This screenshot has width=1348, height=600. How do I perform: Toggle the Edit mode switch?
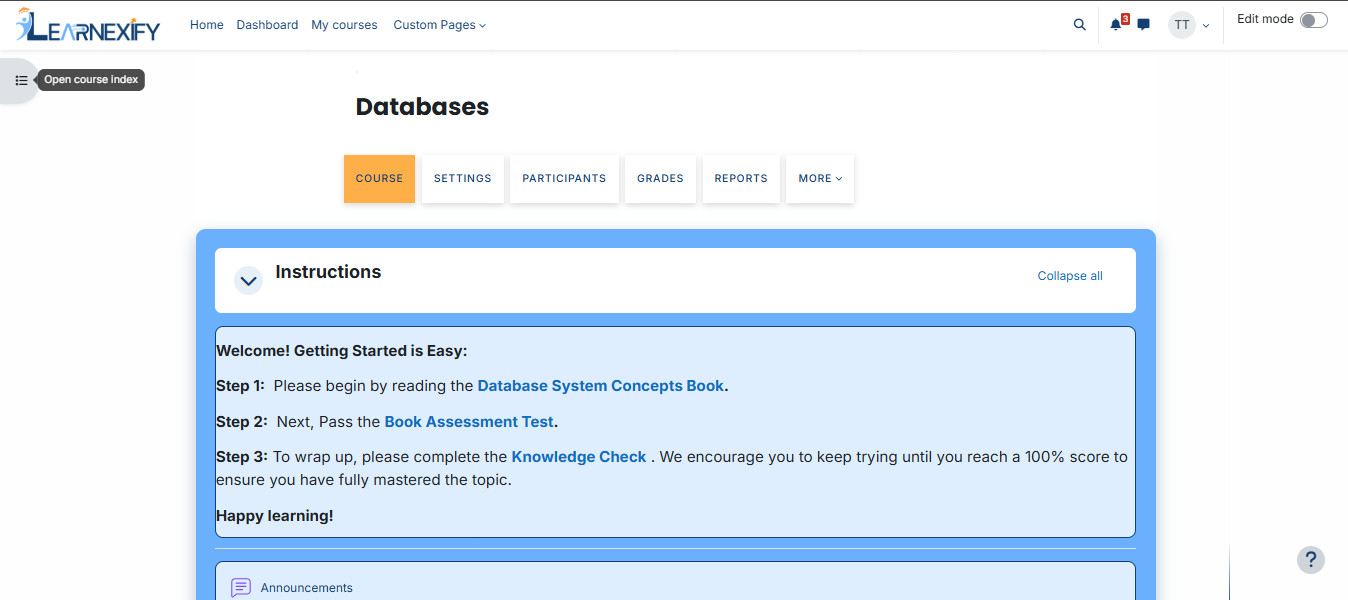point(1314,20)
